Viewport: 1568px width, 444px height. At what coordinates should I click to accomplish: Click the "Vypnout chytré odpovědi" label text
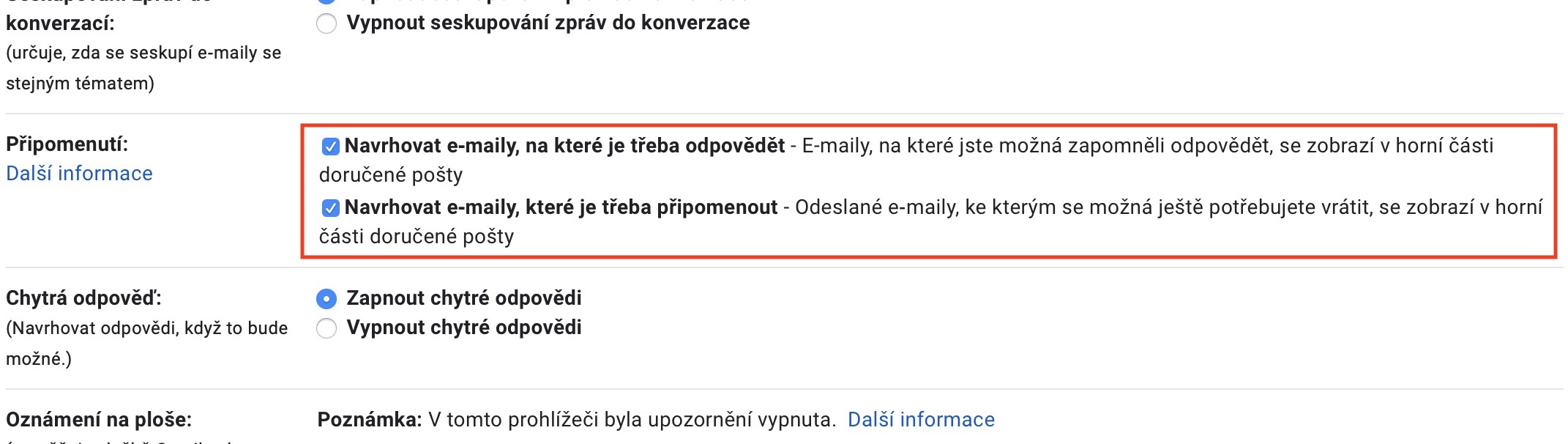point(464,328)
